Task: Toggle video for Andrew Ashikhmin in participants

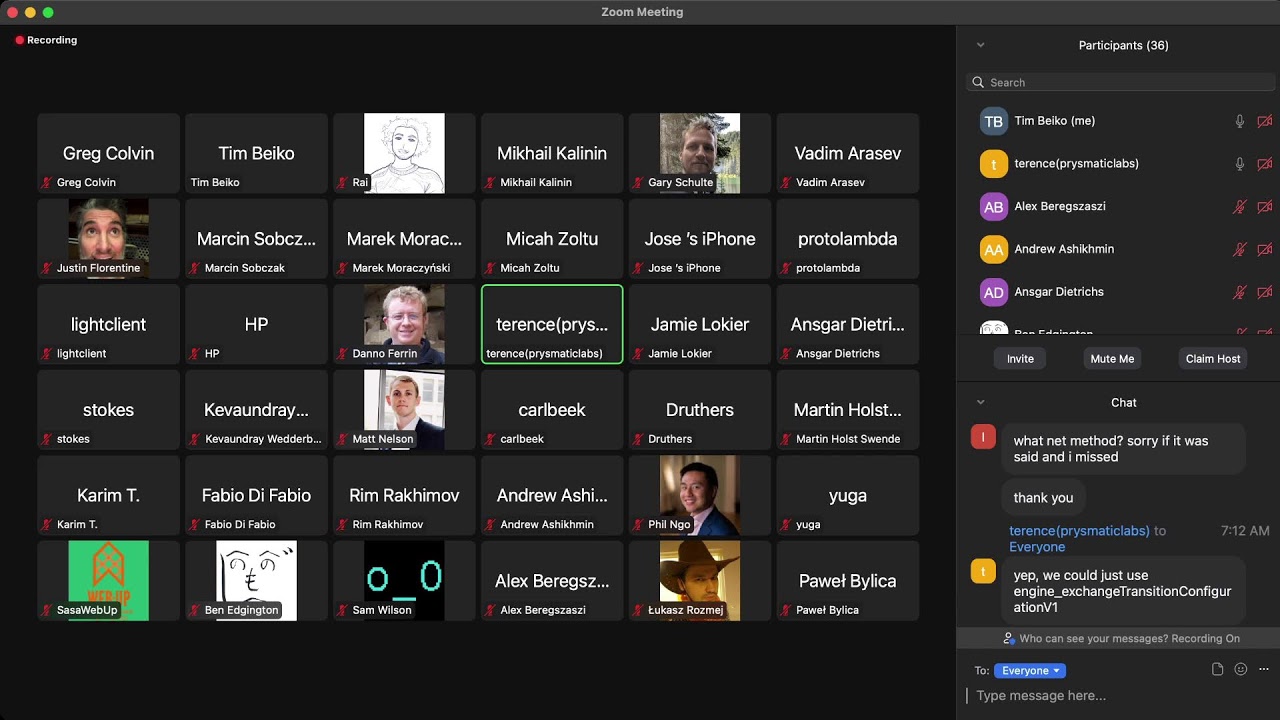Action: coord(1264,249)
